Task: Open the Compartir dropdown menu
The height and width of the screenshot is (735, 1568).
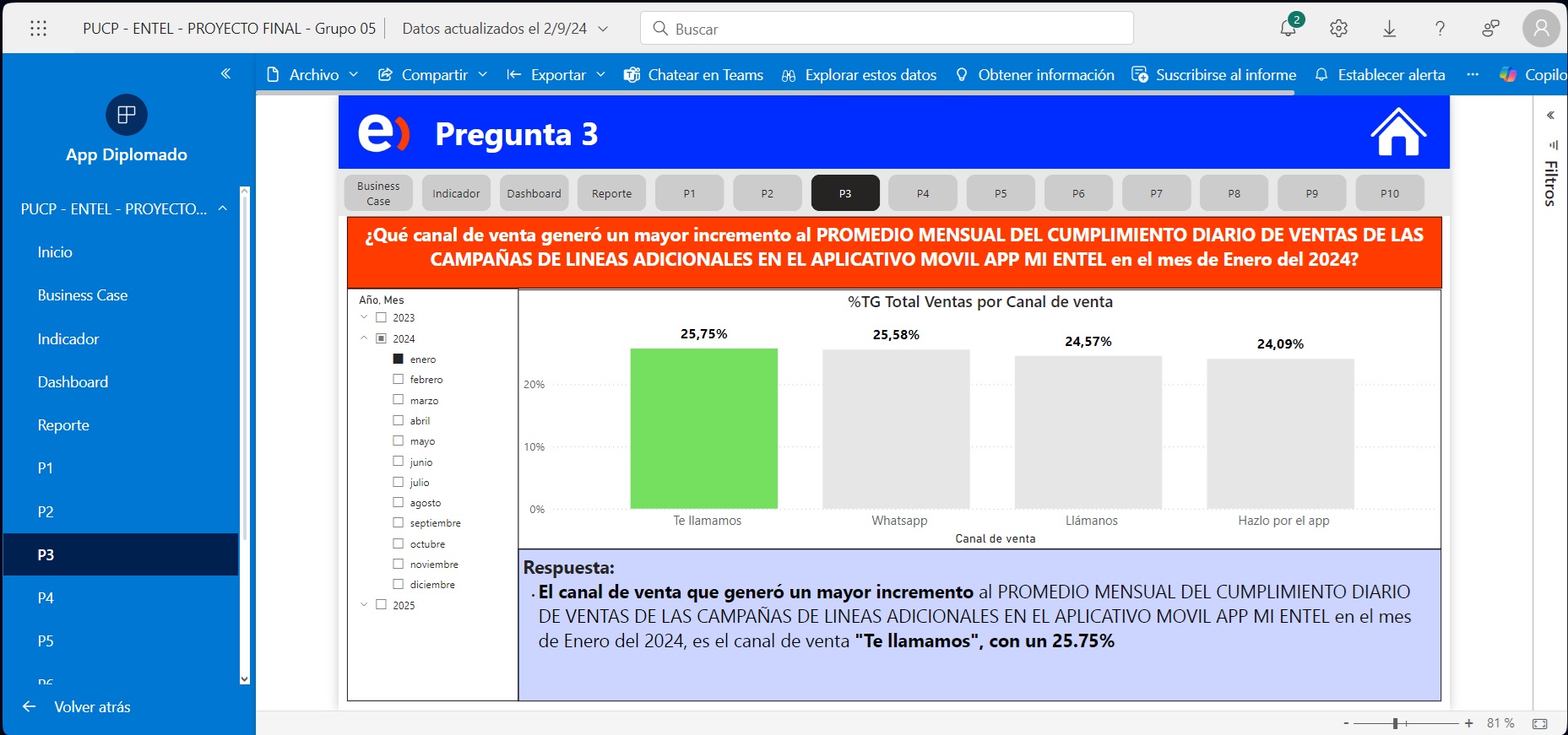Action: tap(432, 74)
